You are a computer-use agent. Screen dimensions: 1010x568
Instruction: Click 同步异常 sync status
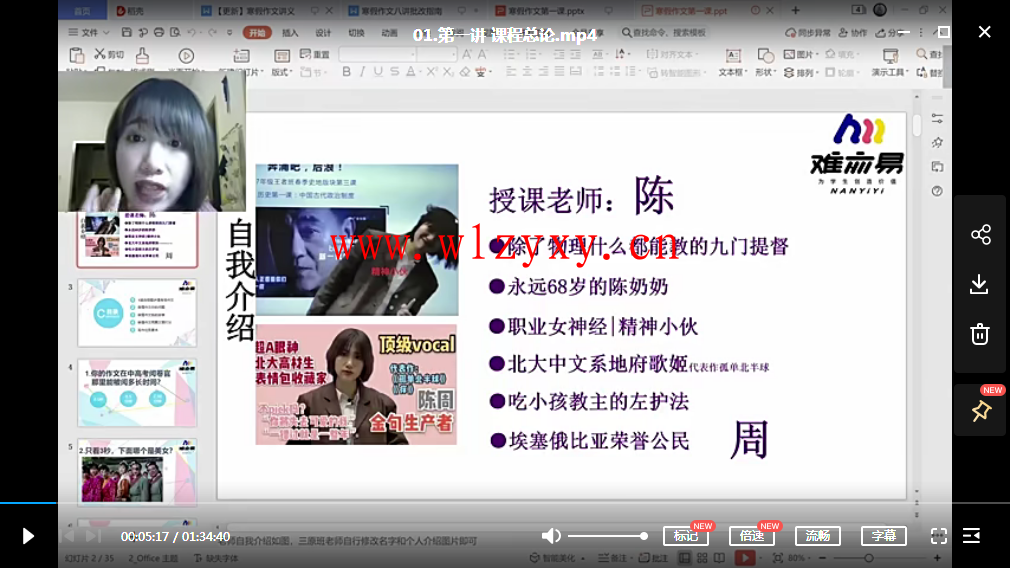808,32
